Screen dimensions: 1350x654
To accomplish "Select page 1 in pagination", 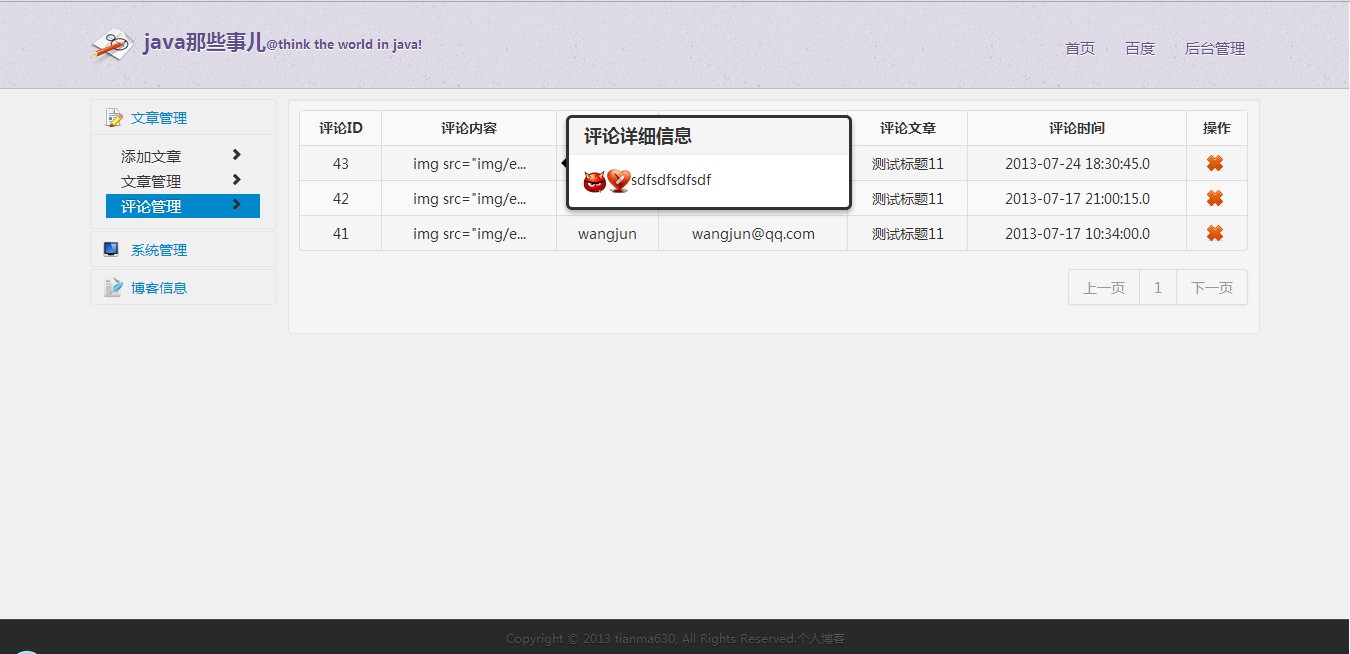I will (1158, 287).
